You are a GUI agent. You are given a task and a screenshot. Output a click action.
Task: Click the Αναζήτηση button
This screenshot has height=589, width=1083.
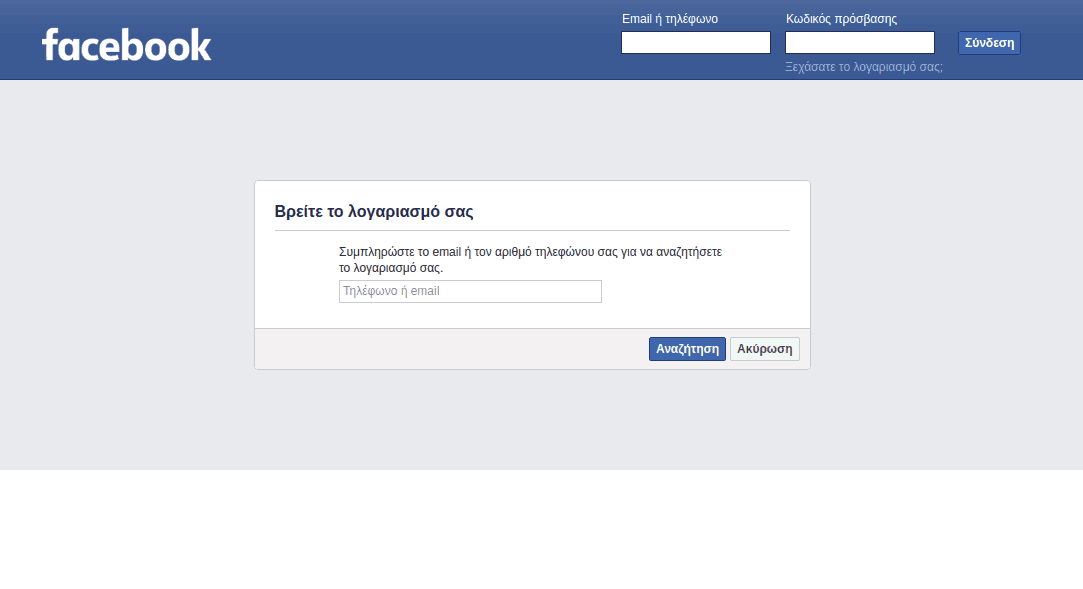(687, 349)
